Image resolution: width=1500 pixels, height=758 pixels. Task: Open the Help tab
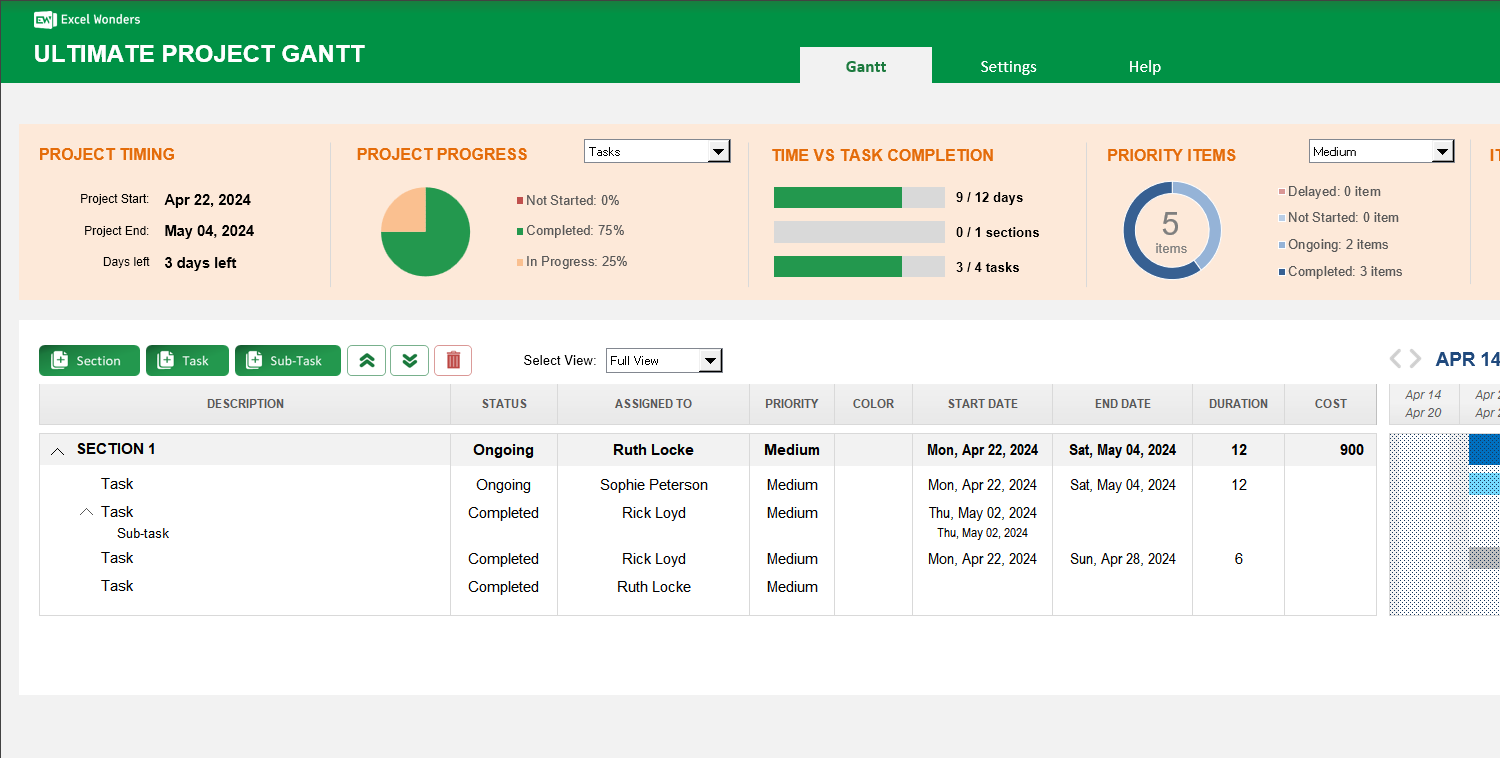click(x=1145, y=66)
